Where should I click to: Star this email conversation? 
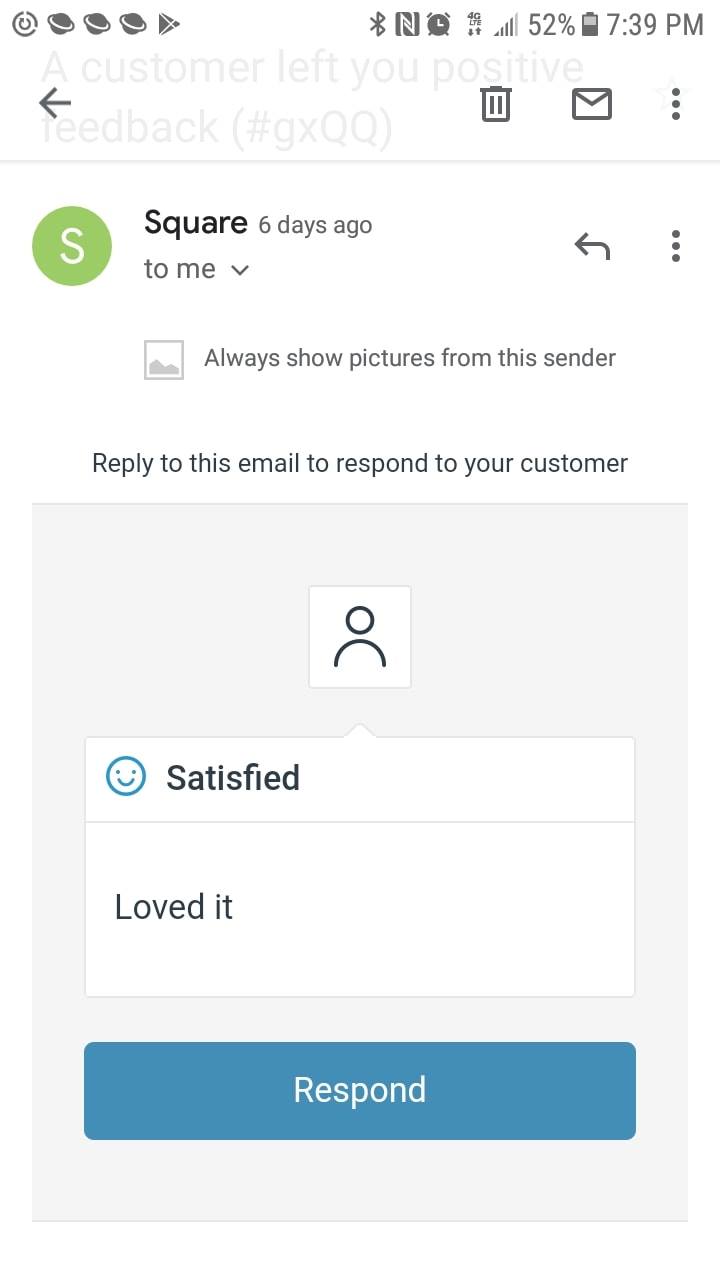point(666,96)
